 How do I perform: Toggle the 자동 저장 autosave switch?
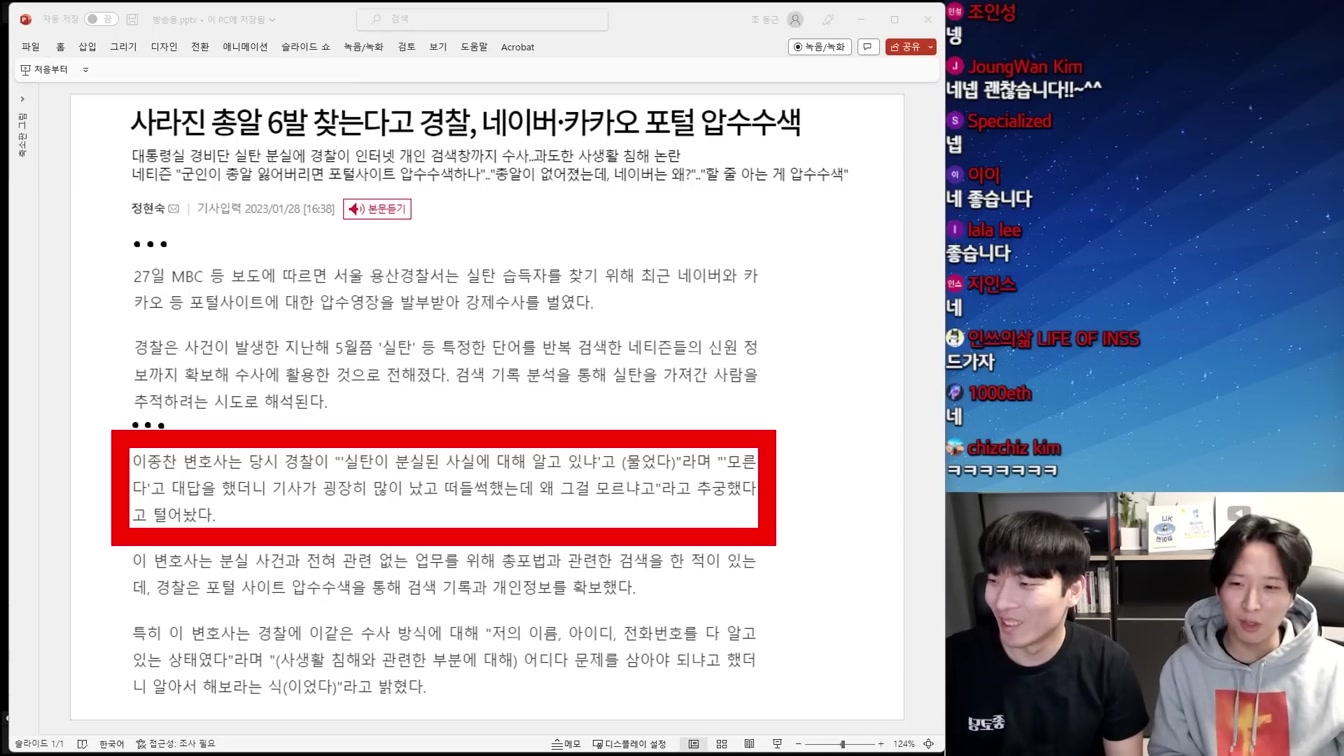pyautogui.click(x=100, y=19)
